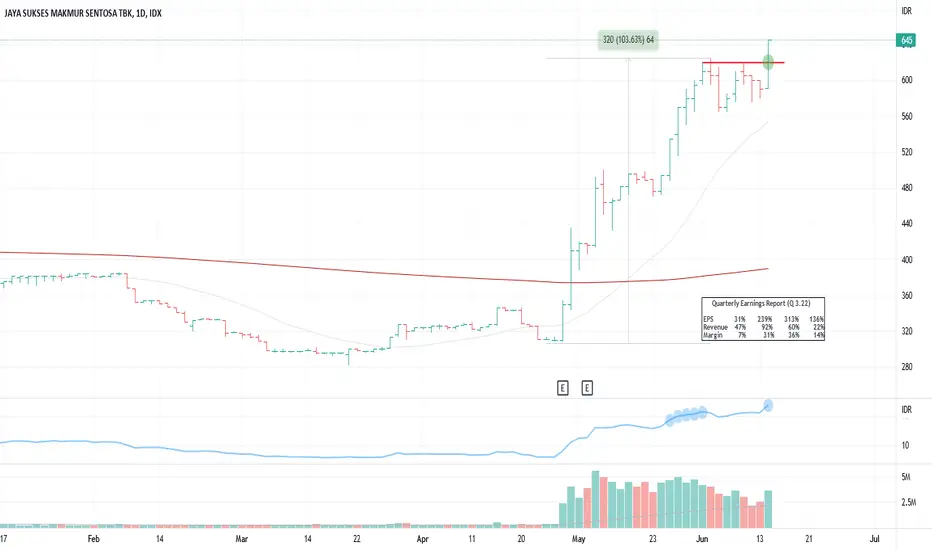Viewport: 932px width, 550px height.
Task: Click the 5M label on the volume scale
Action: [906, 477]
